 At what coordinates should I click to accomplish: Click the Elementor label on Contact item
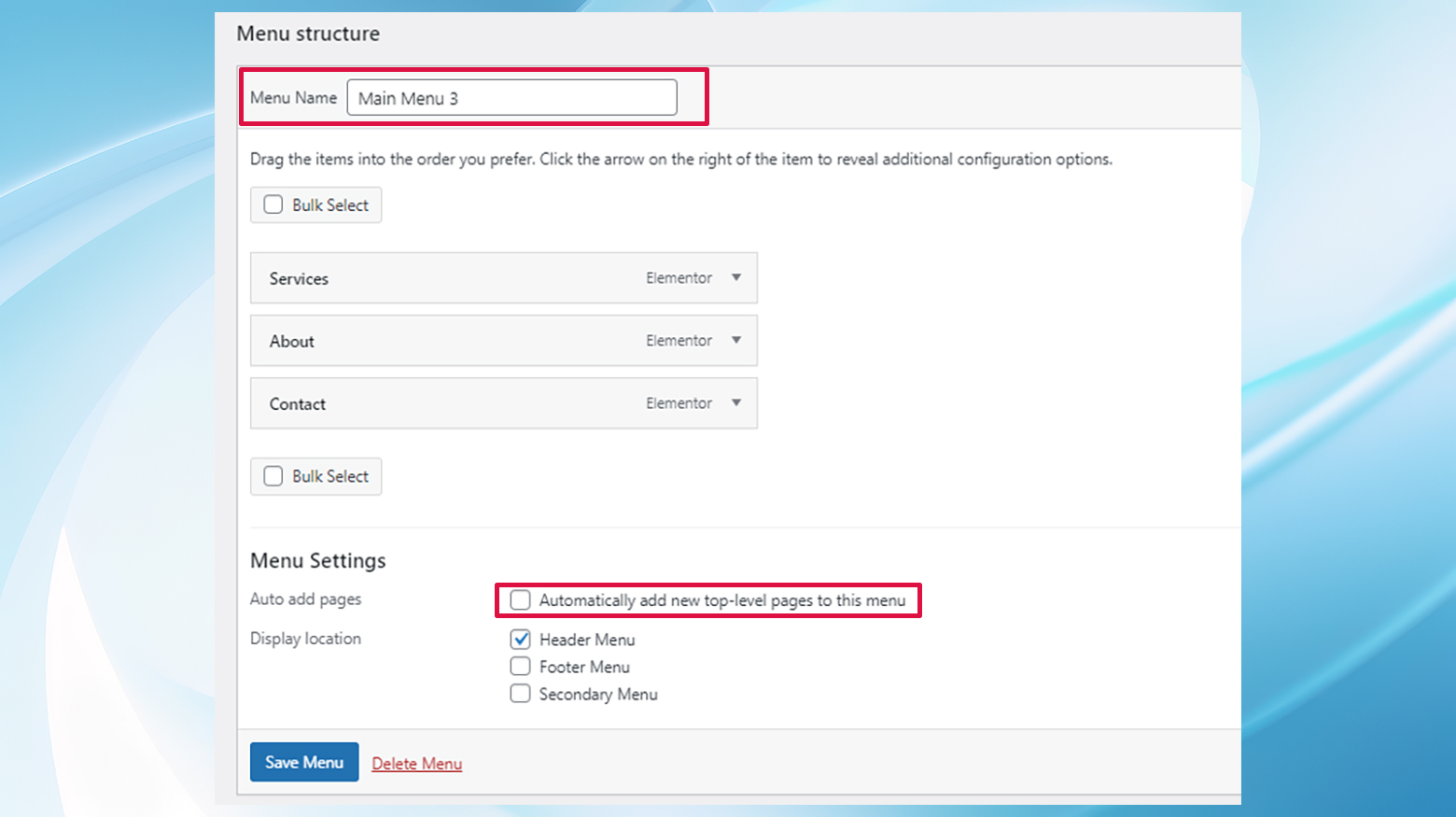(x=679, y=402)
